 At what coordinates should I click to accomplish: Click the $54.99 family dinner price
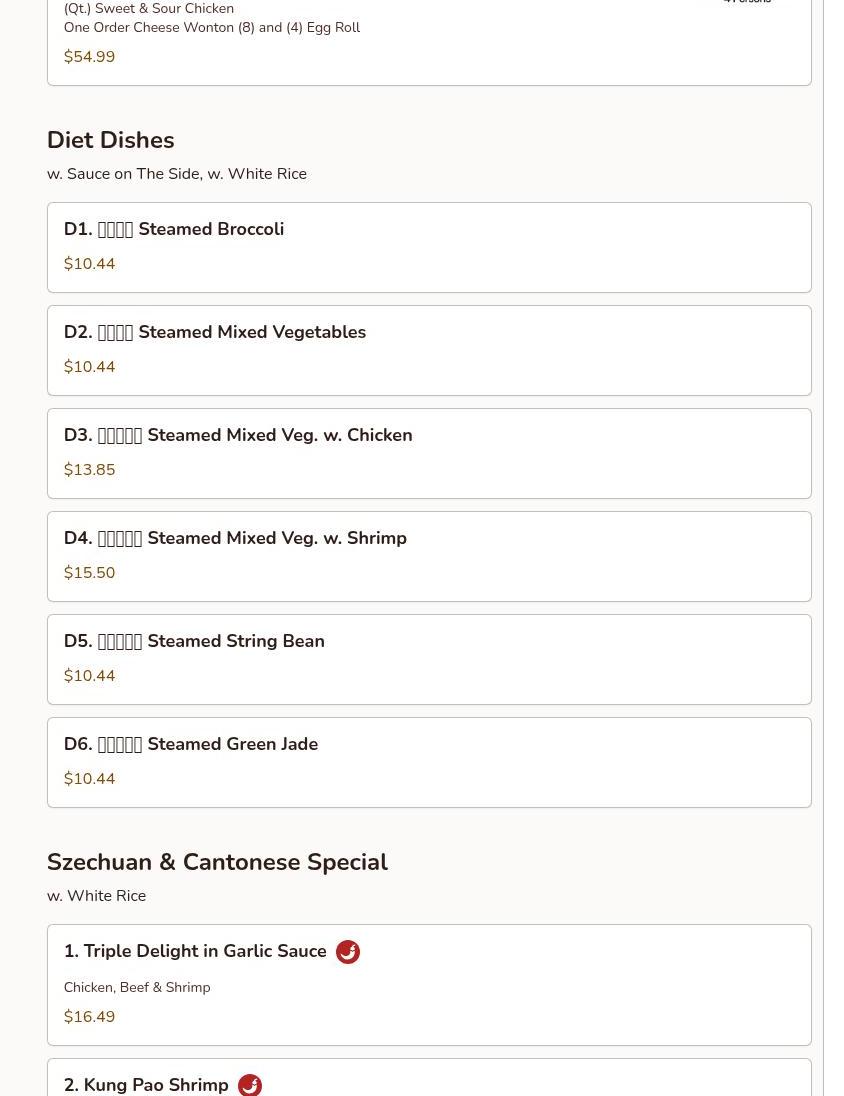click(89, 57)
